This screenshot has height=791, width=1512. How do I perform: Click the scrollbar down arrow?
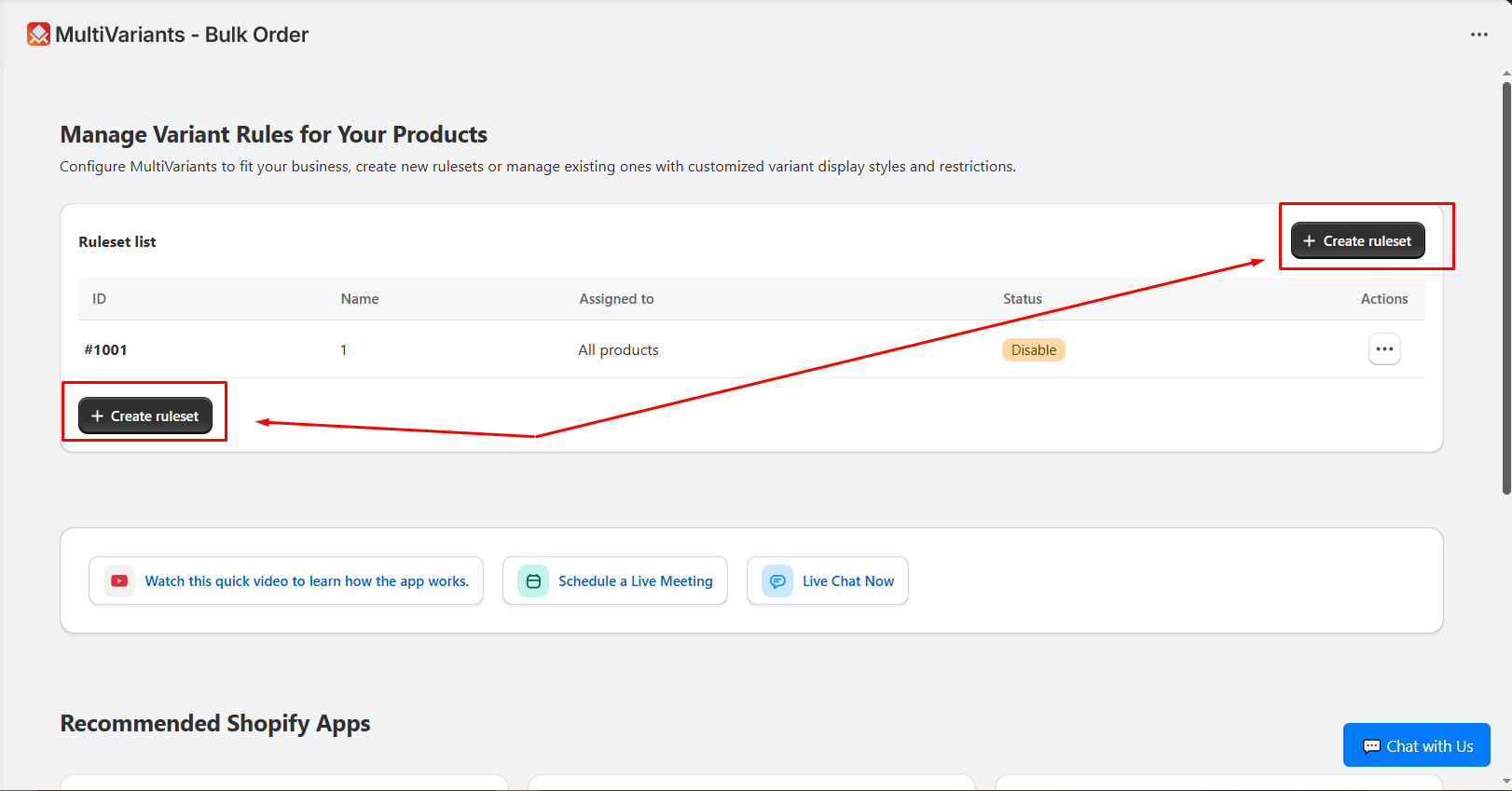pos(1506,782)
